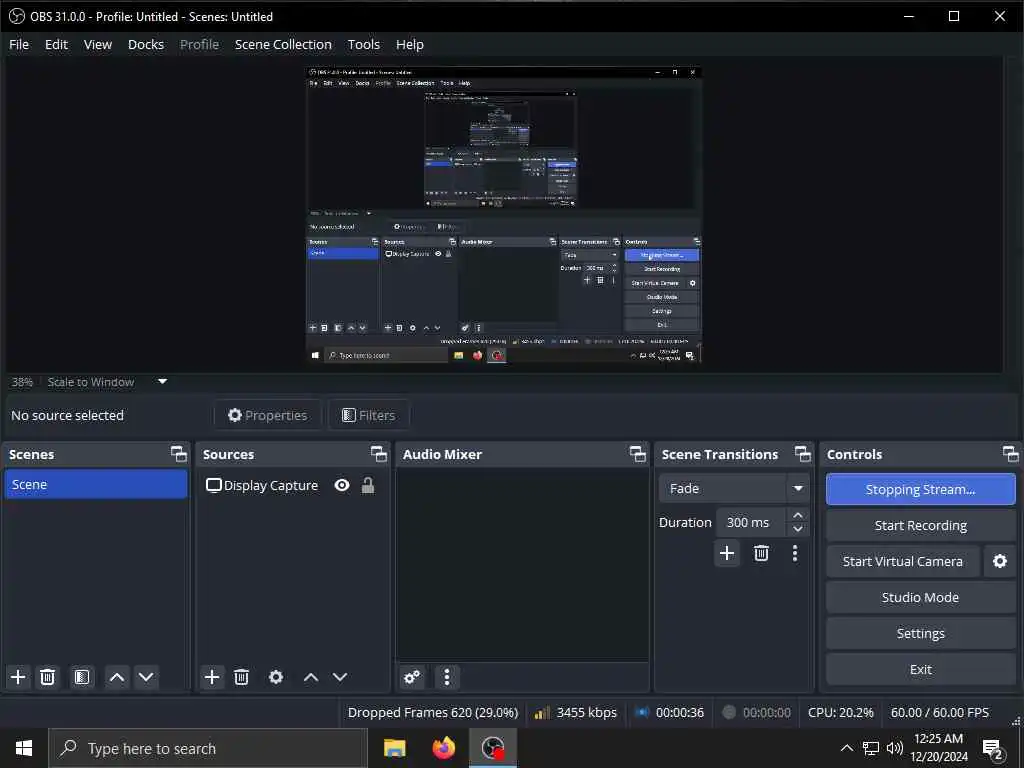Open the Windows Start menu
Screen dimensions: 1024x768
pyautogui.click(x=24, y=748)
